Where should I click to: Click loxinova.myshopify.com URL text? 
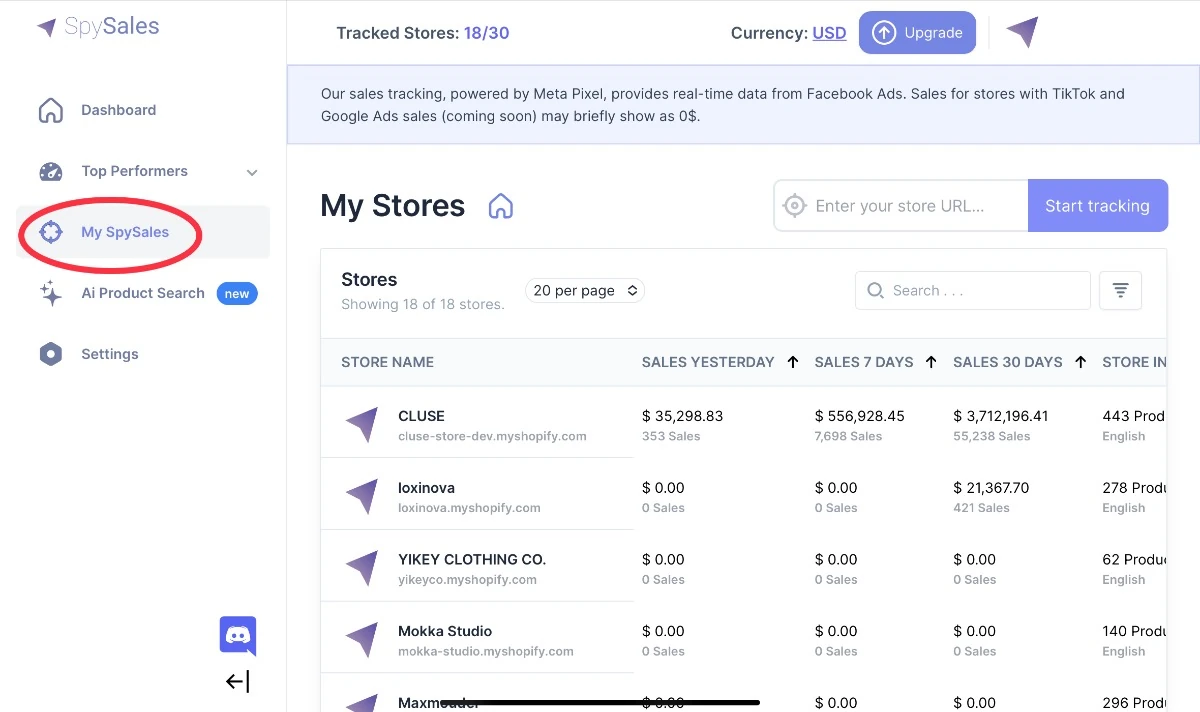(x=469, y=508)
